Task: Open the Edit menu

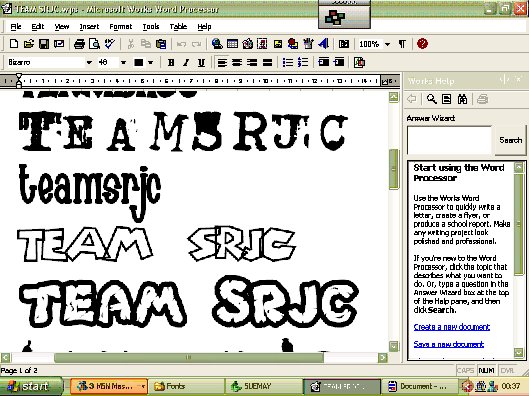Action: coord(38,26)
